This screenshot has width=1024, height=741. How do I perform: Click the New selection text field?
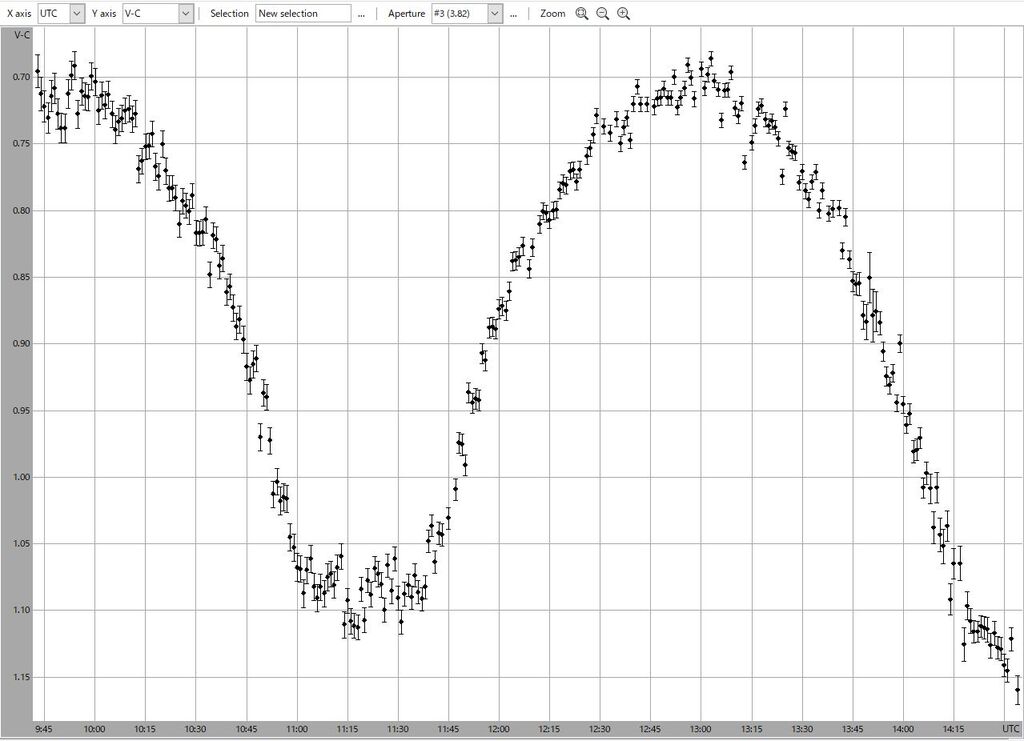pos(303,14)
